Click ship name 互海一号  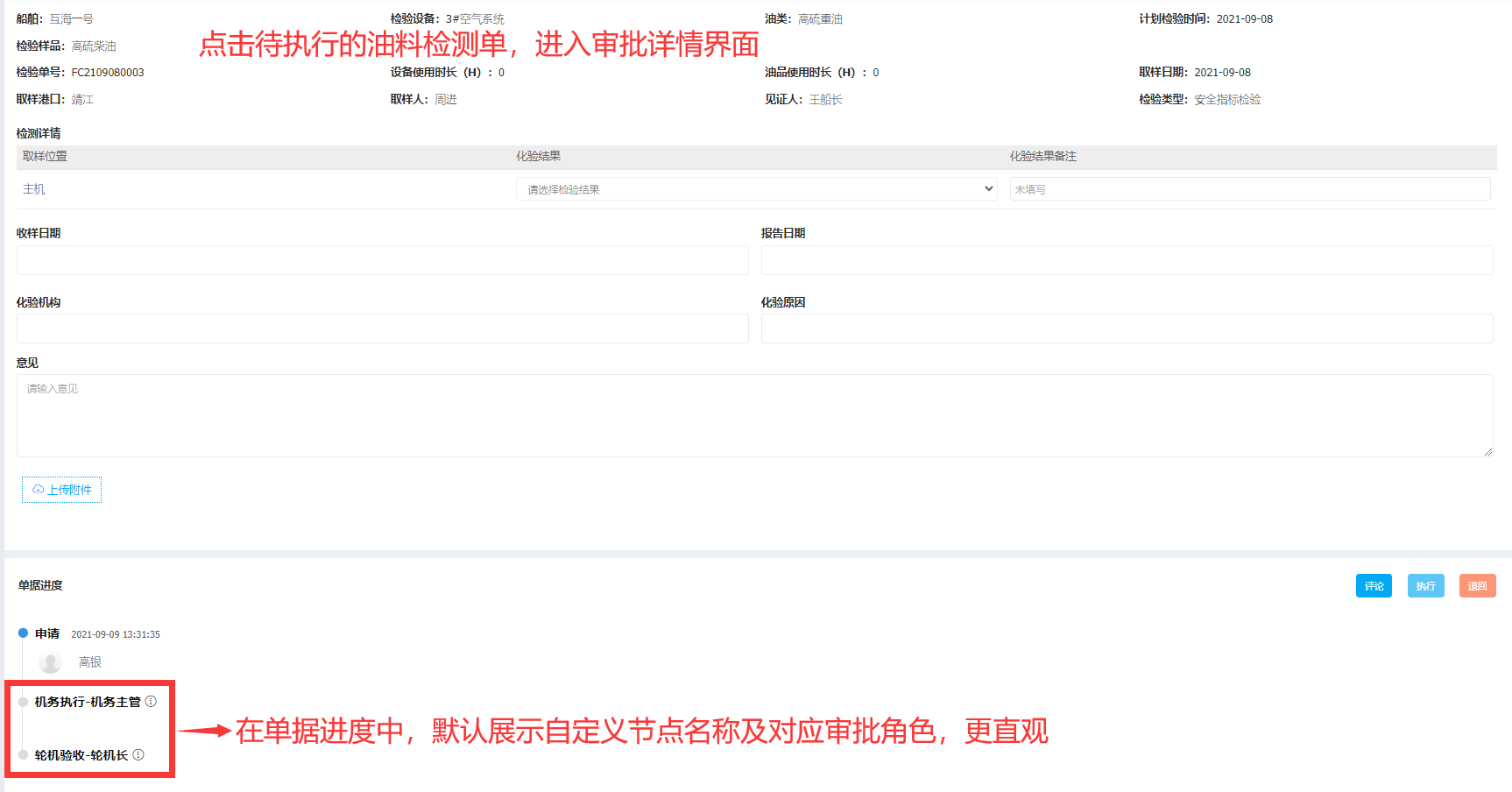72,19
